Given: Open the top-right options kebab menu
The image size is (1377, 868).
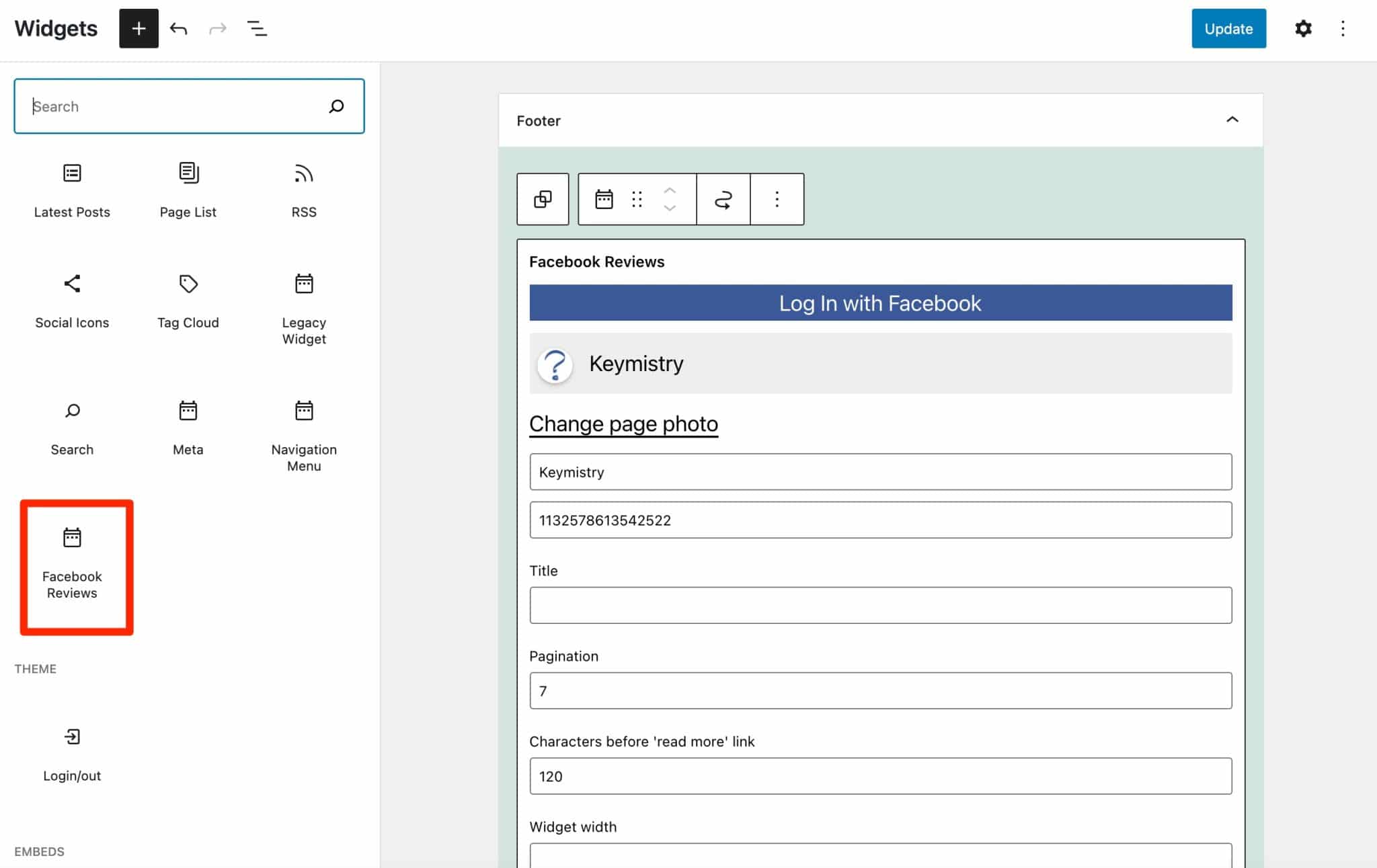Looking at the screenshot, I should point(1343,28).
